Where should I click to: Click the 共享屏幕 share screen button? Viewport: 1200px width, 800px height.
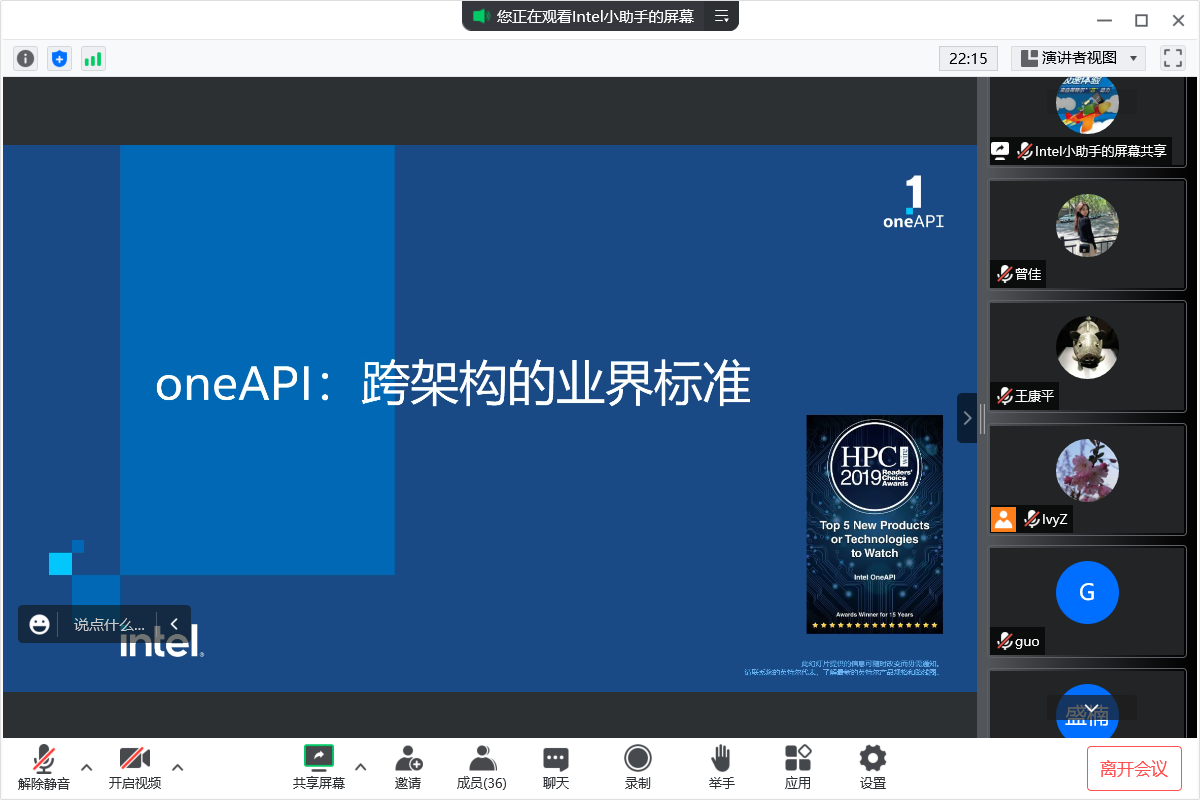coord(318,766)
